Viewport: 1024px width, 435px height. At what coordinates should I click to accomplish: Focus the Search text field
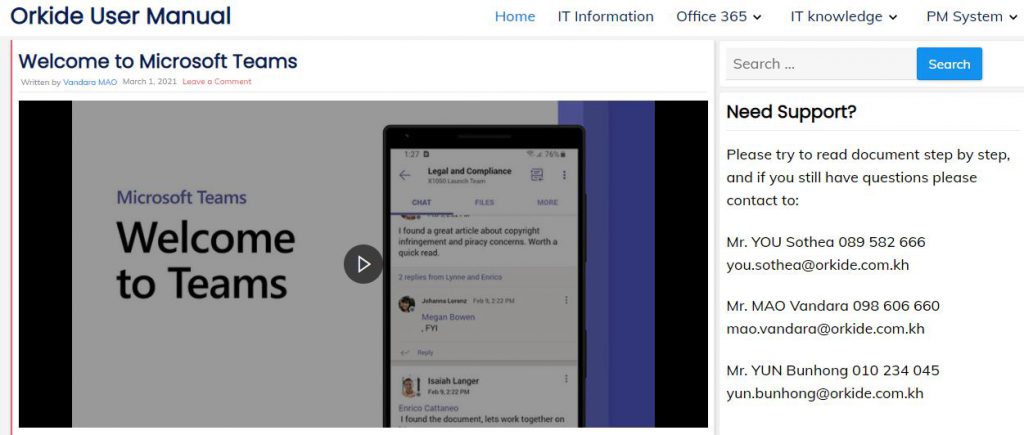[819, 64]
